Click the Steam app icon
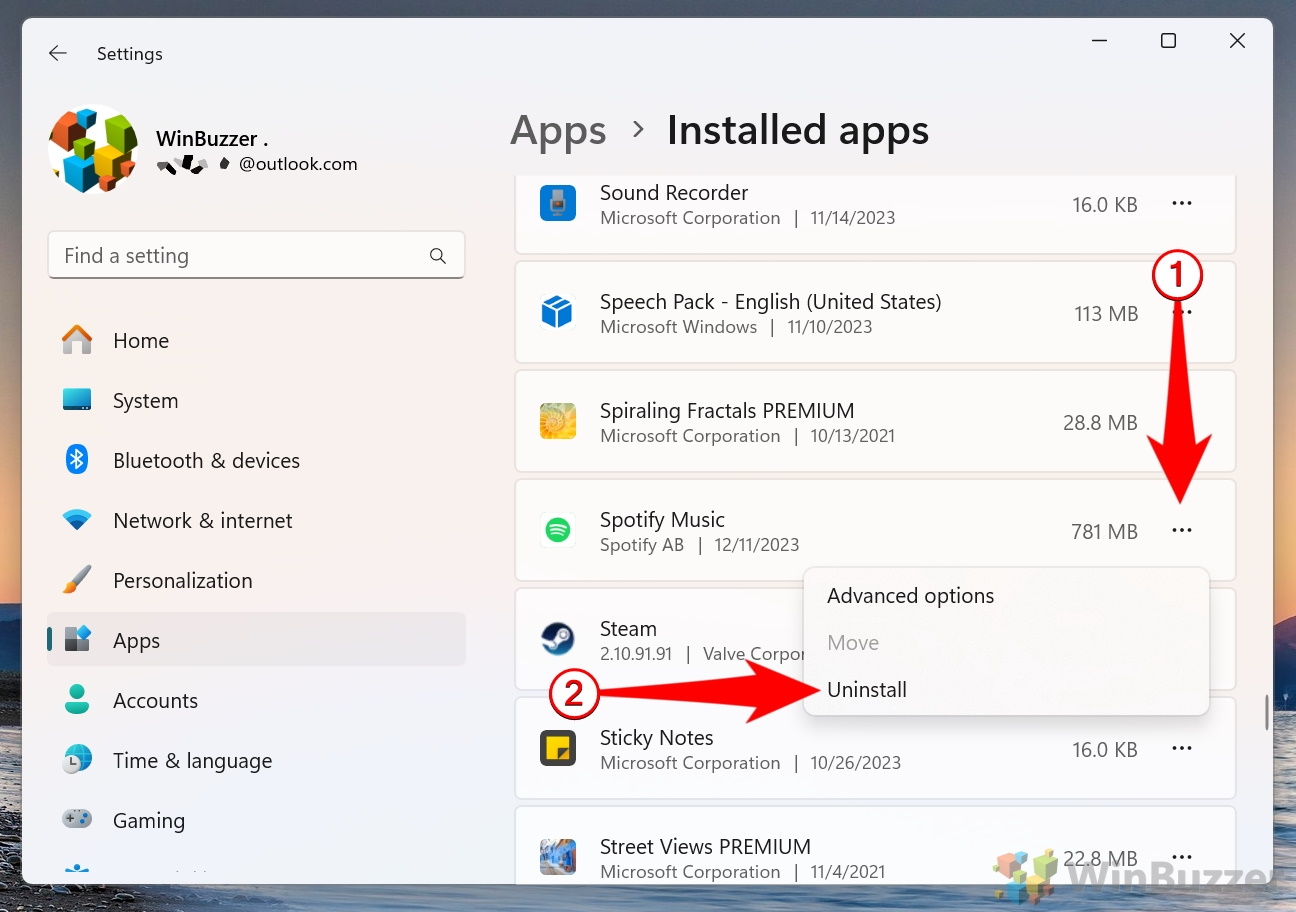Viewport: 1296px width, 912px height. pos(557,639)
